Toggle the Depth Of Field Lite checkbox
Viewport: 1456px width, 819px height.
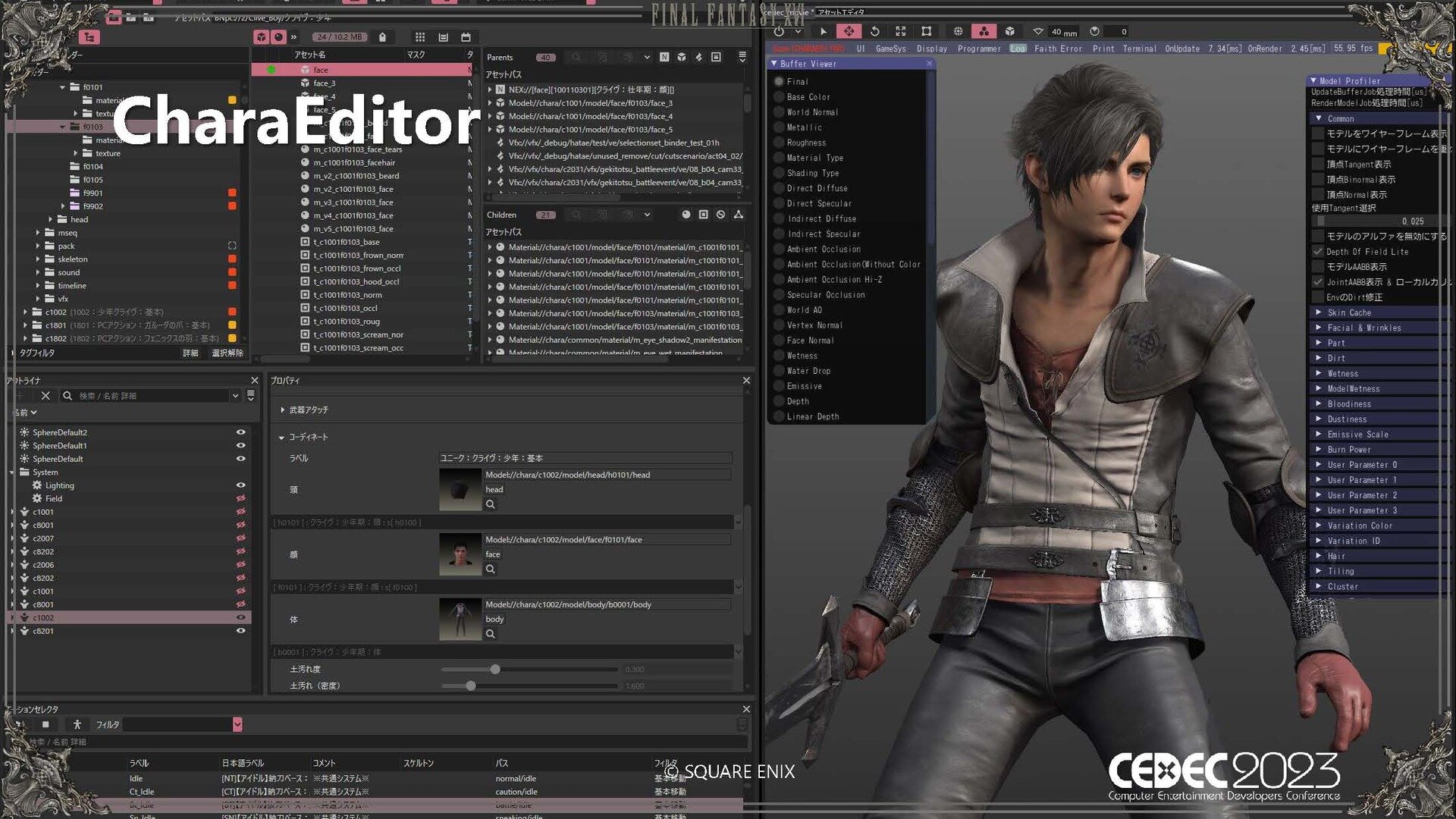pos(1318,252)
